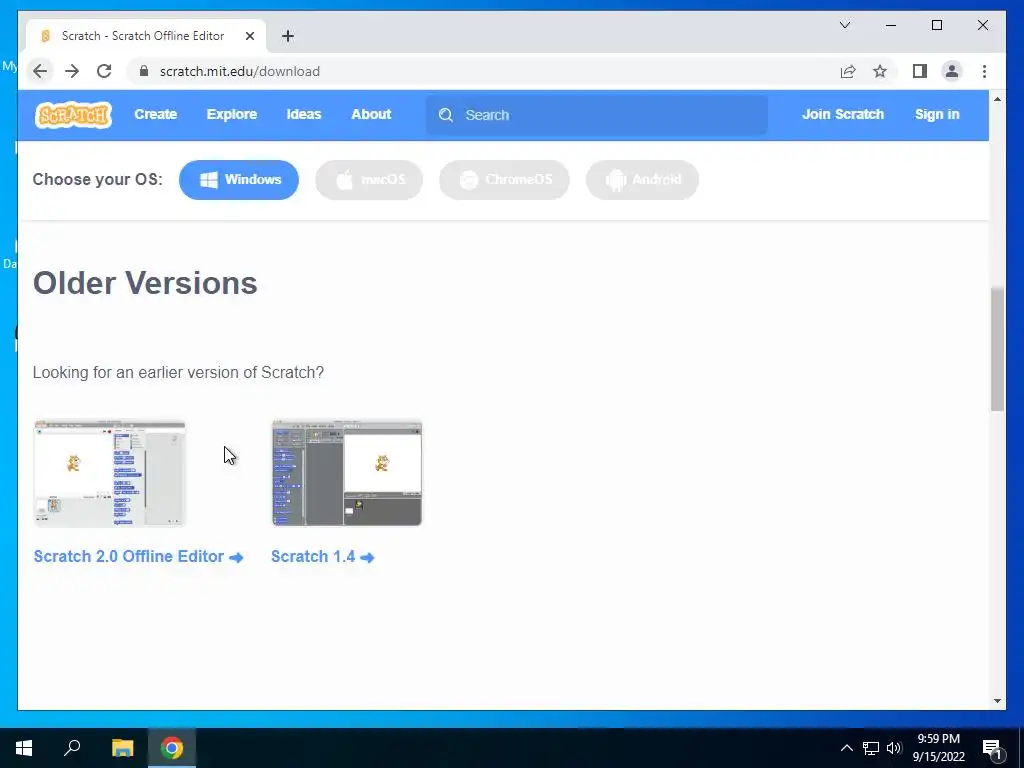This screenshot has width=1024, height=768.
Task: Open the Windows Start menu
Action: pyautogui.click(x=24, y=748)
